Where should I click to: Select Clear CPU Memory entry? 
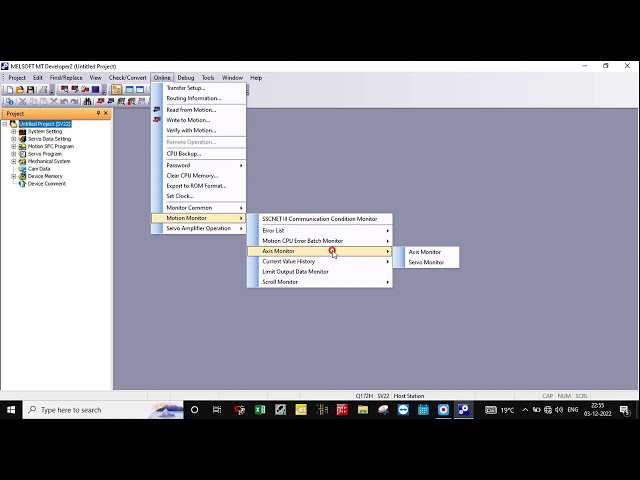[198, 176]
